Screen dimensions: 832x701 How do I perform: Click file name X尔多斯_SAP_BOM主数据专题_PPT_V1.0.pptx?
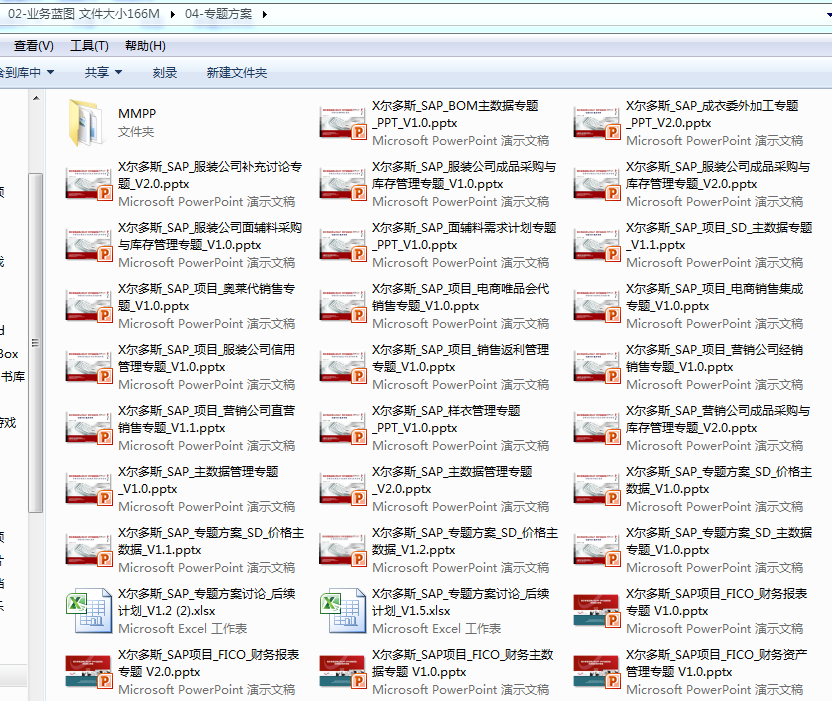(x=455, y=114)
